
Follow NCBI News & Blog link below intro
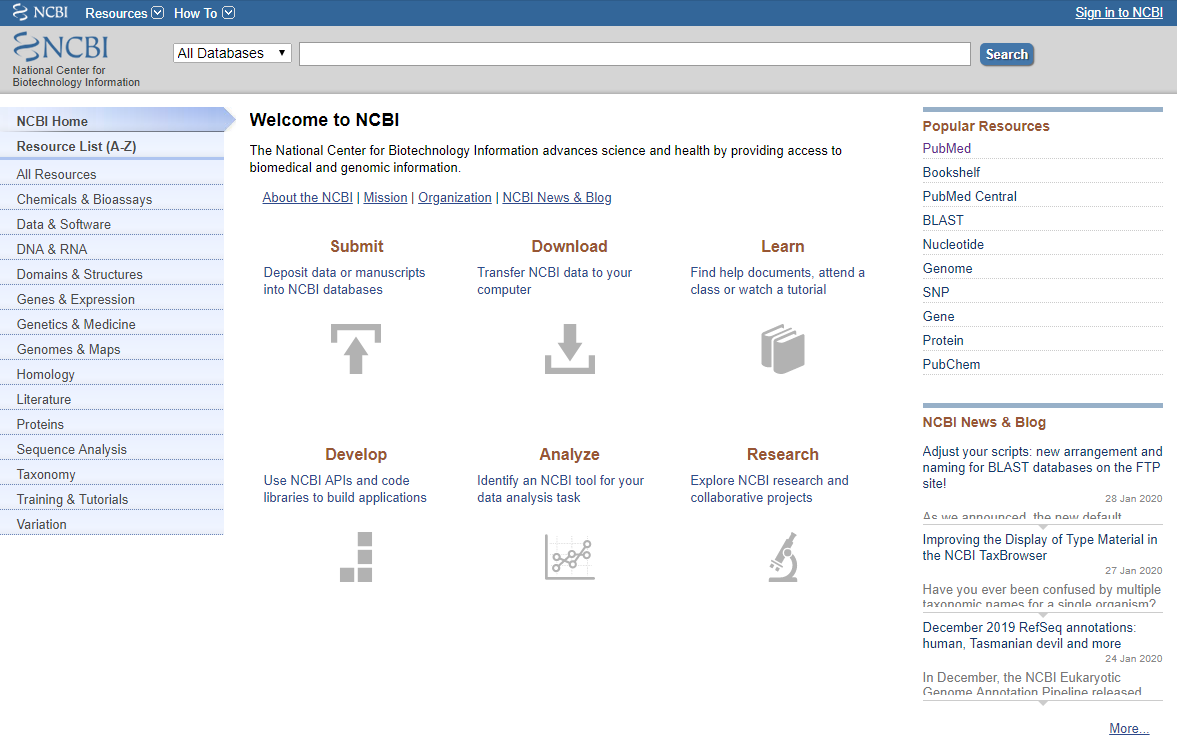(x=557, y=197)
